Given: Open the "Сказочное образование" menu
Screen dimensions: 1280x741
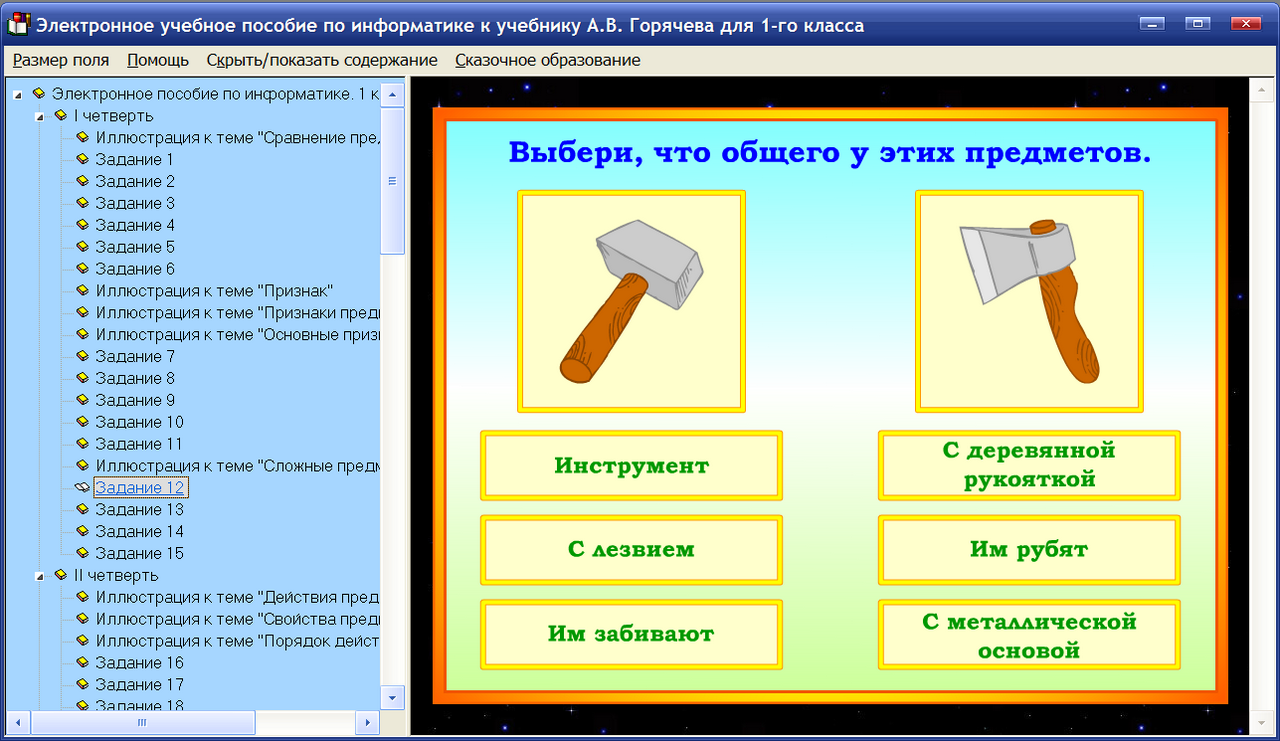Looking at the screenshot, I should (546, 60).
